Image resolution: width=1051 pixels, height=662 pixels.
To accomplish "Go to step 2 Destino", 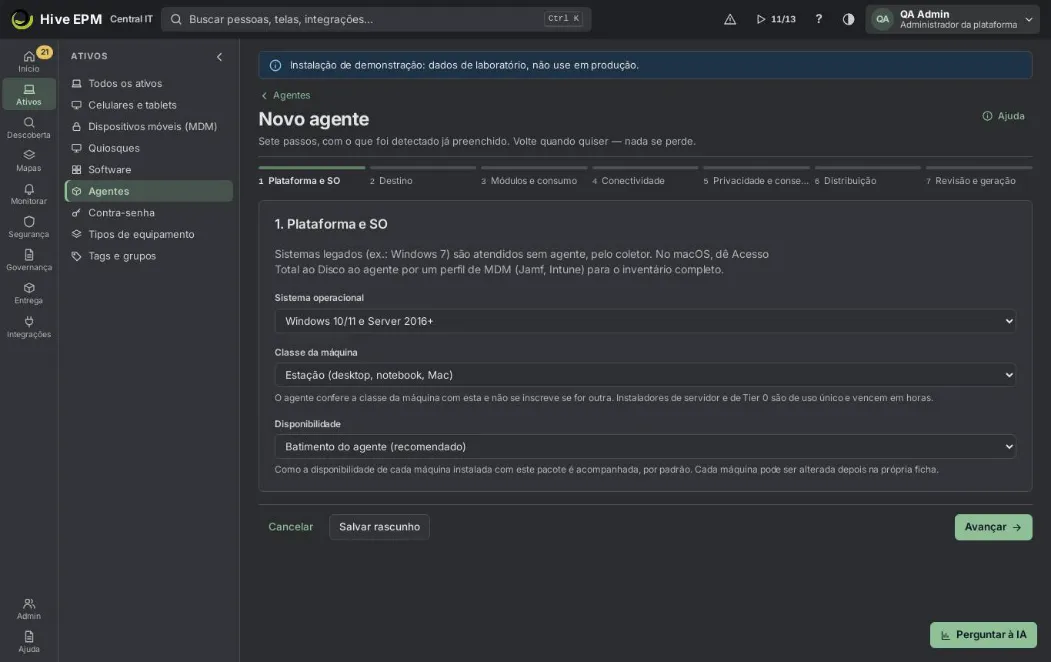I will 422,176.
